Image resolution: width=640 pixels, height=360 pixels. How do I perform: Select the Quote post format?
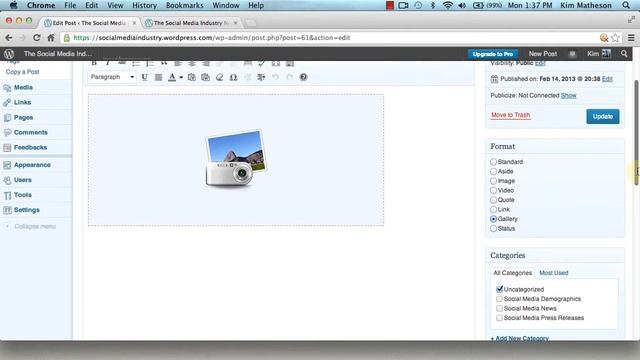(x=493, y=200)
